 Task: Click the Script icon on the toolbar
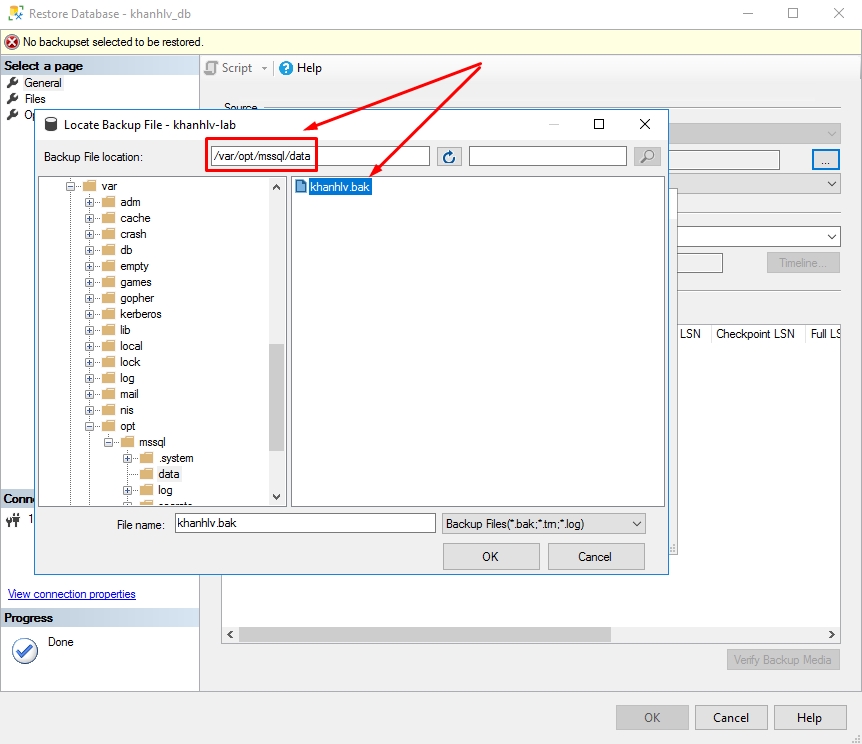coord(213,68)
